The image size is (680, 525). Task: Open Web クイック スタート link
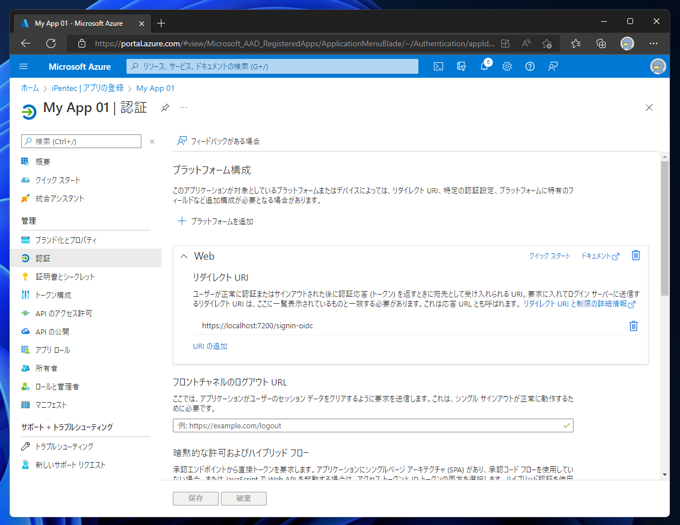(549, 256)
